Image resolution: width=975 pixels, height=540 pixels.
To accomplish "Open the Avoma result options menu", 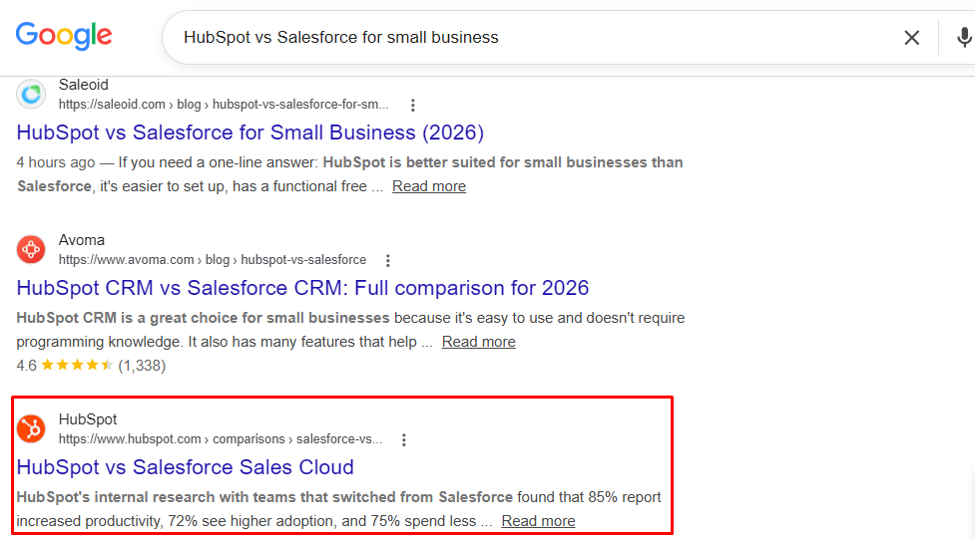I will click(388, 260).
